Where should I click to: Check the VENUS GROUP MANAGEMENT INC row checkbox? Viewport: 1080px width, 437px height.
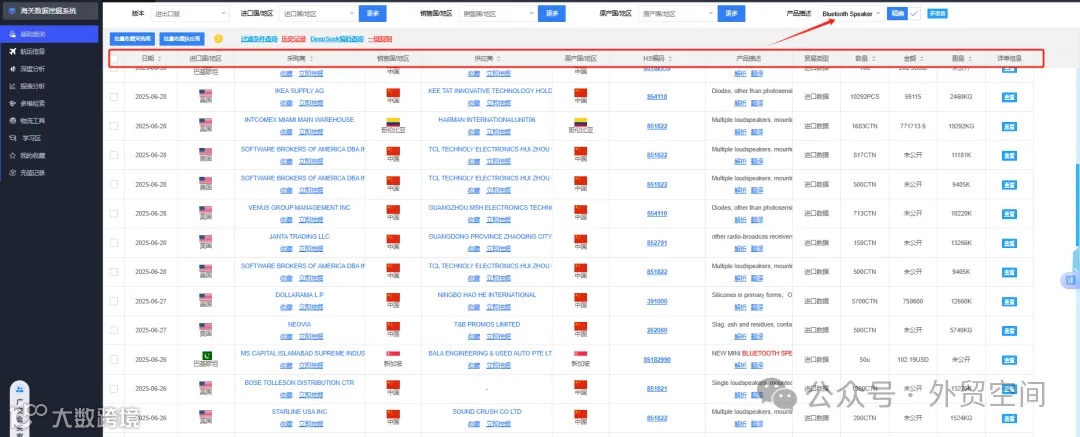(114, 214)
